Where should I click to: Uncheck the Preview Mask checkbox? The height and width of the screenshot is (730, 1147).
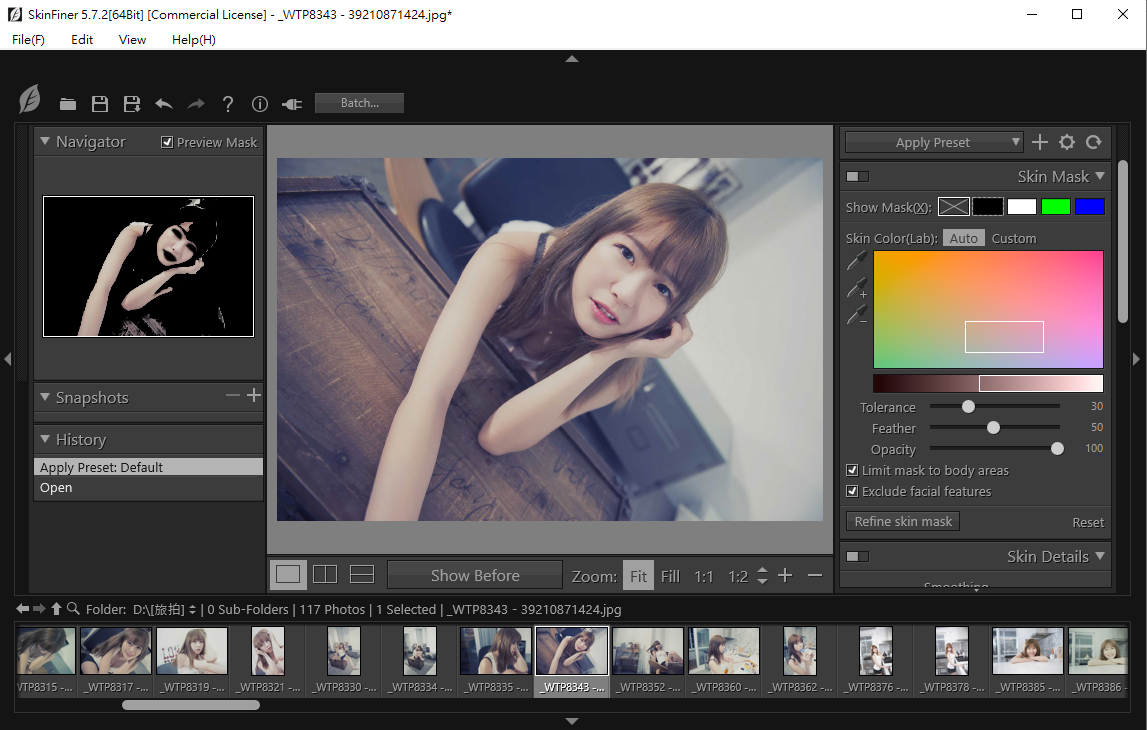pos(167,142)
